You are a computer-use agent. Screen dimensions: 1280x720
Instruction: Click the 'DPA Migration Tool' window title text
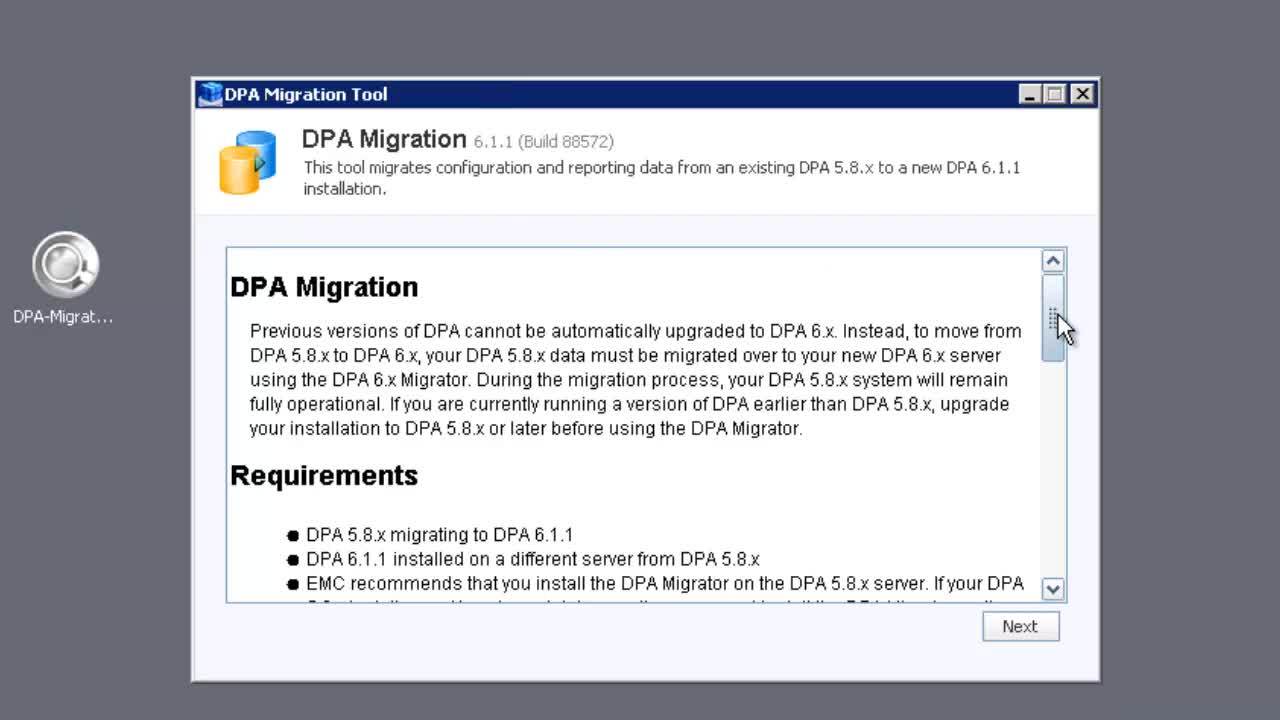tap(306, 94)
